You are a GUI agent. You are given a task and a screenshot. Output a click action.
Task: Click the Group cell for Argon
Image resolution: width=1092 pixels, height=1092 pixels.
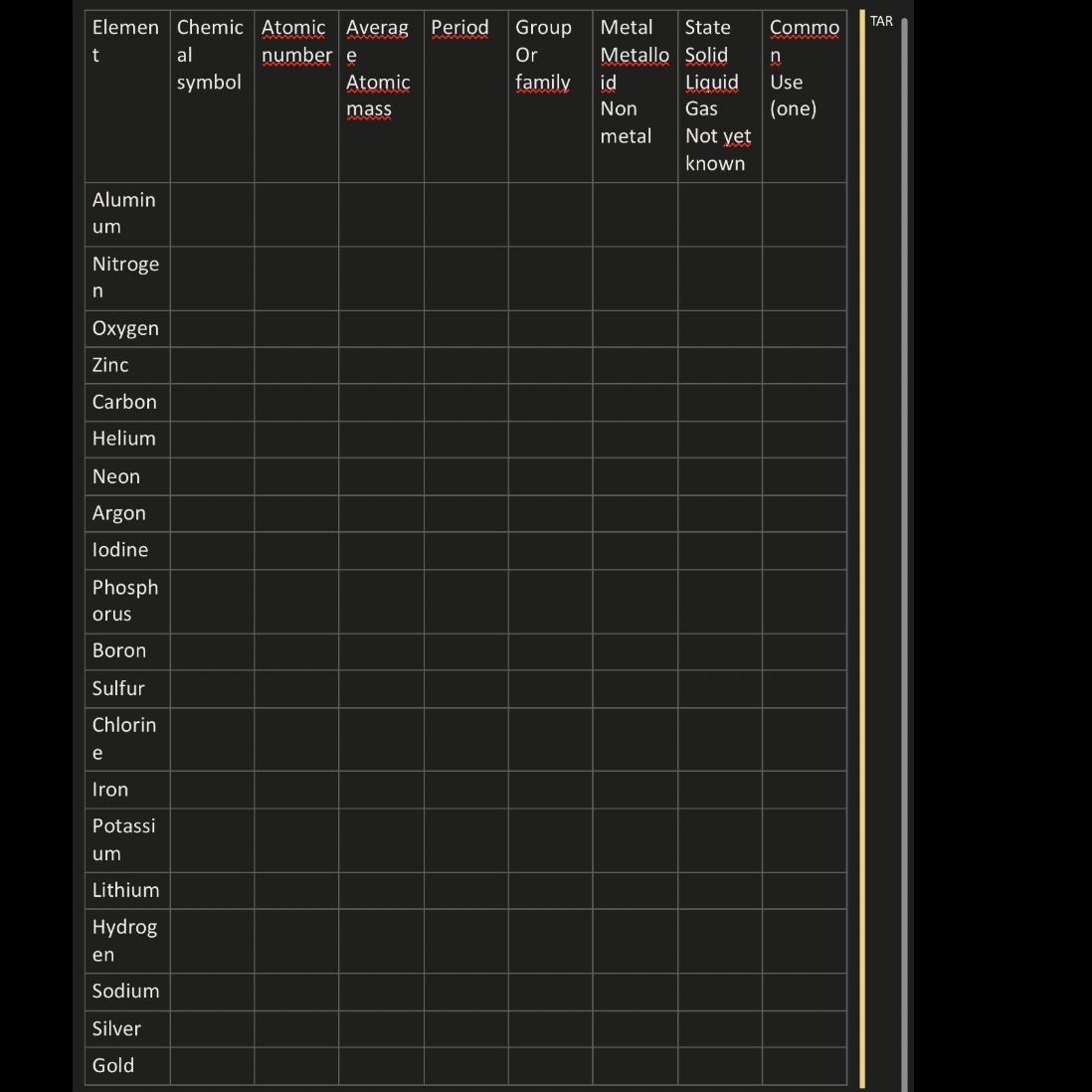tap(550, 514)
